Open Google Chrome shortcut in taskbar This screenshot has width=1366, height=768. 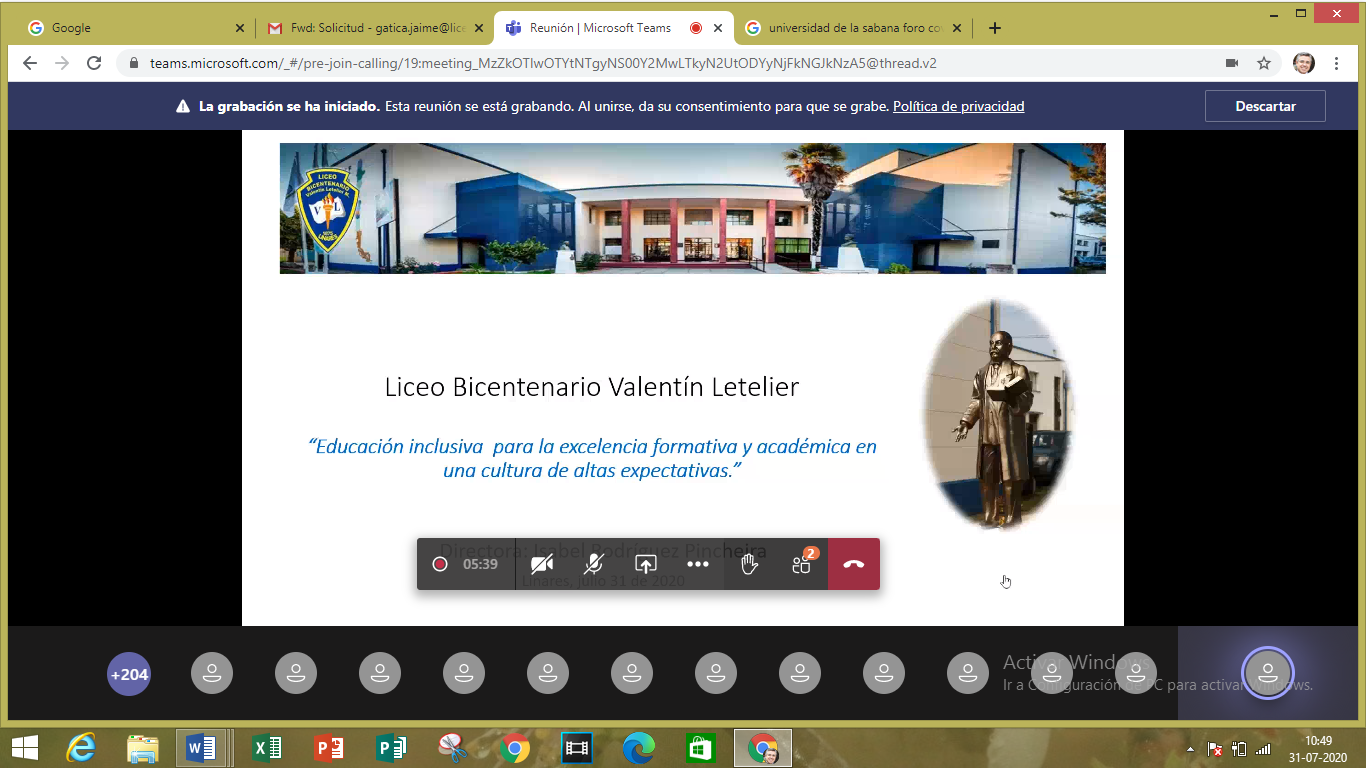[x=515, y=747]
